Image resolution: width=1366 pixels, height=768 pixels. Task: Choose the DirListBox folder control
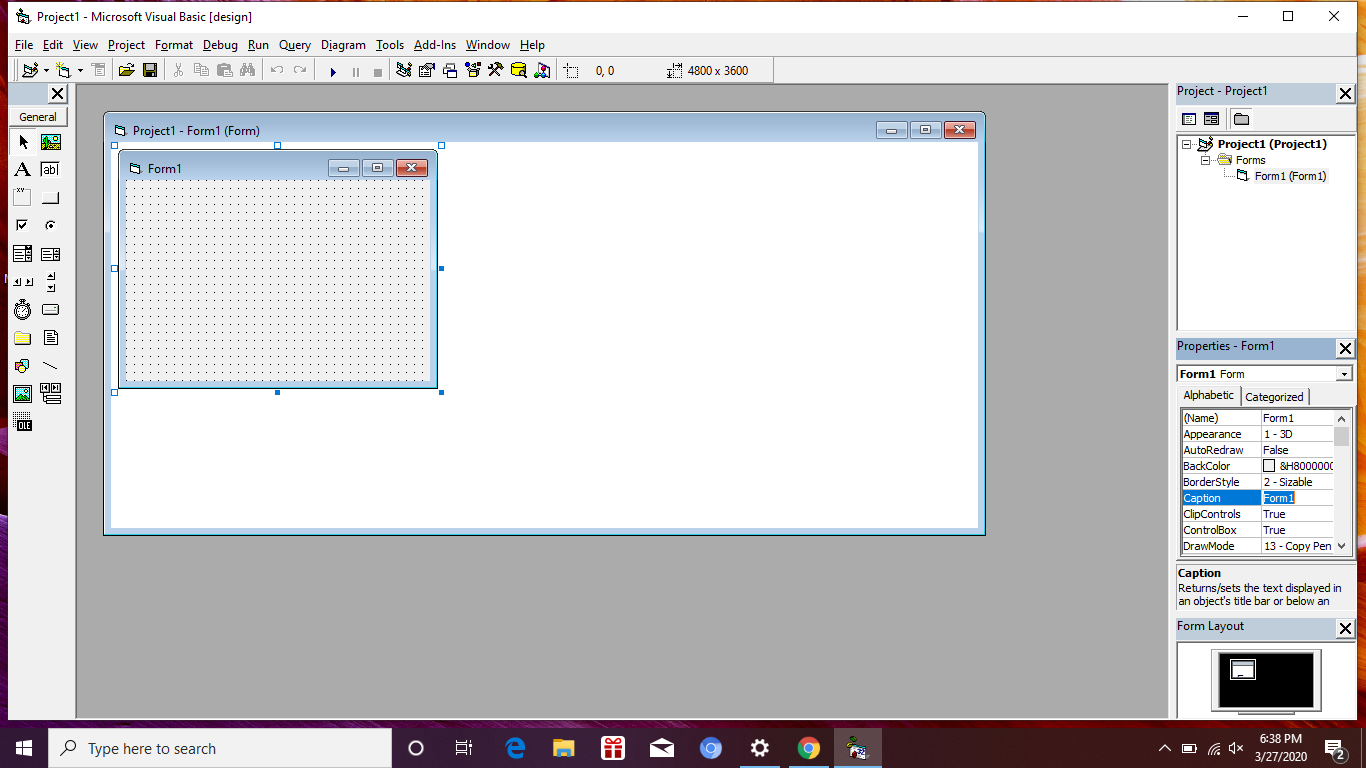click(23, 338)
